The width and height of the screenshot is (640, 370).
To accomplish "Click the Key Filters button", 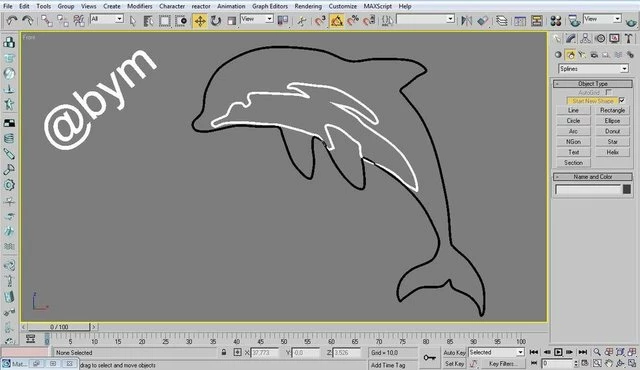I will tap(502, 363).
